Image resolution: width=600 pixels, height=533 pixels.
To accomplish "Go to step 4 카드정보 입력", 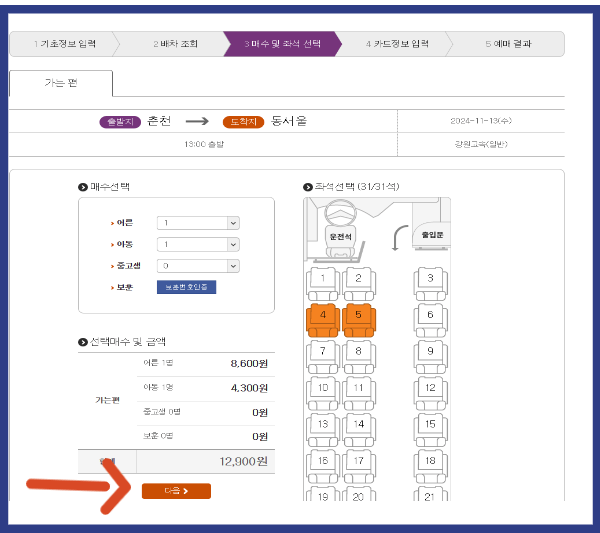I will tap(397, 44).
